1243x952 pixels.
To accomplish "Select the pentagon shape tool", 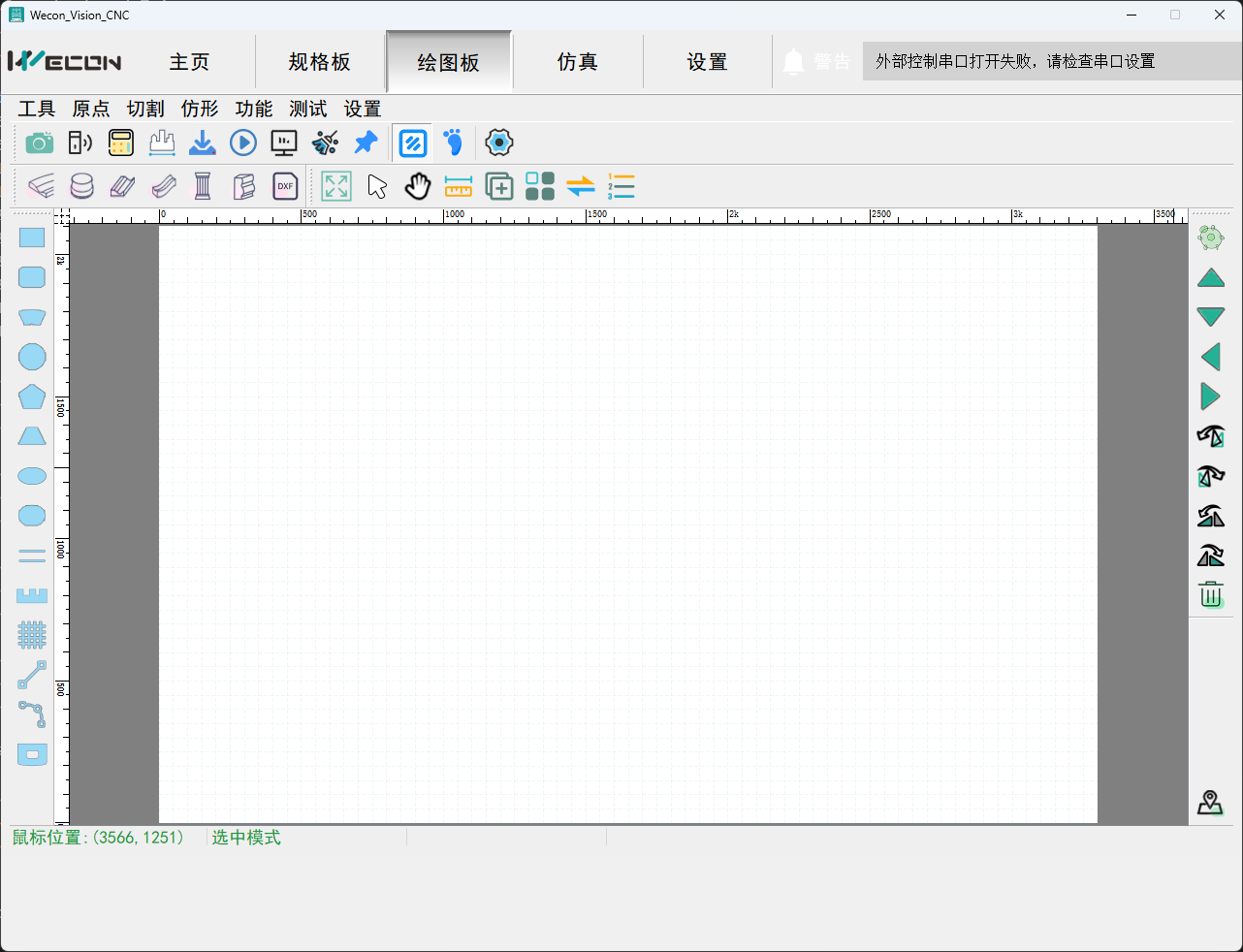I will pyautogui.click(x=32, y=397).
